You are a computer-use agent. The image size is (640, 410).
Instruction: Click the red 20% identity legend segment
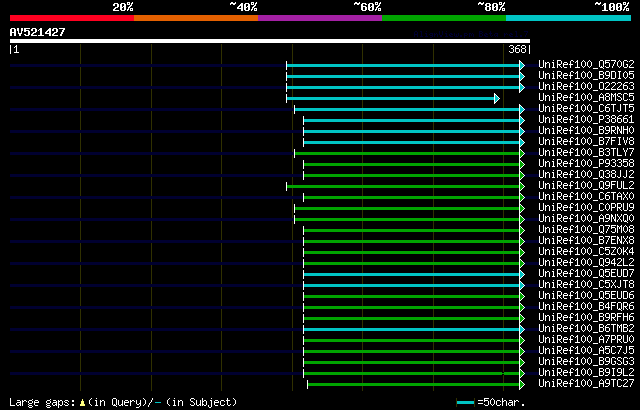tap(72, 18)
